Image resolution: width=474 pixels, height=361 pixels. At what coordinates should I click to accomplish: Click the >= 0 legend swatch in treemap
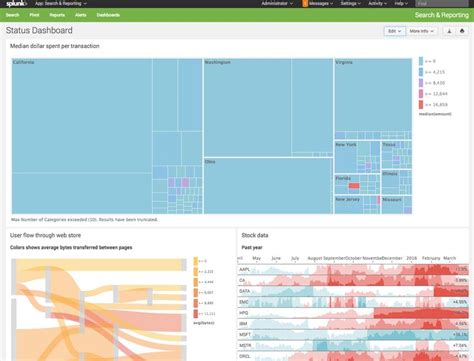coord(421,61)
